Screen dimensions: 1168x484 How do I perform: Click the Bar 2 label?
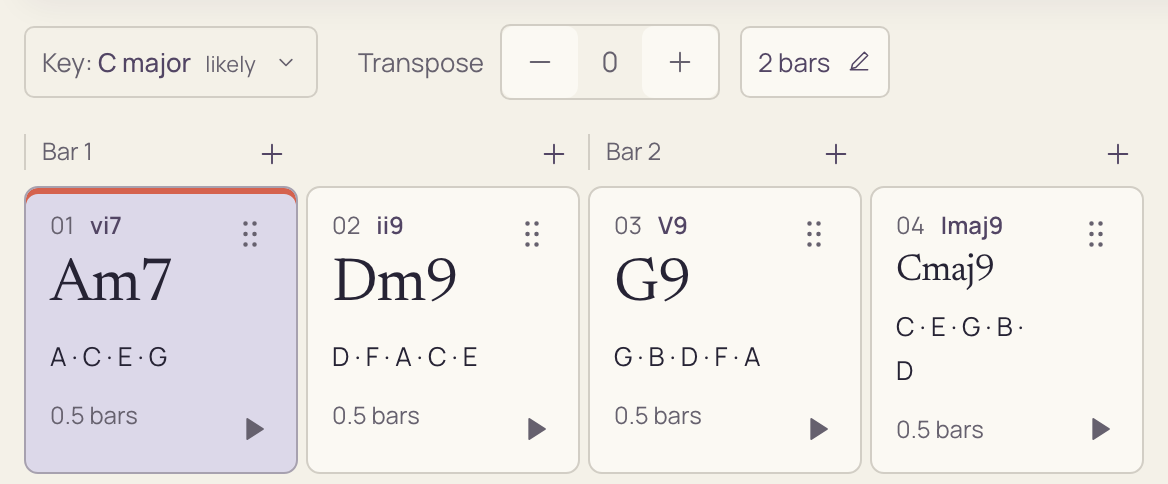point(633,152)
